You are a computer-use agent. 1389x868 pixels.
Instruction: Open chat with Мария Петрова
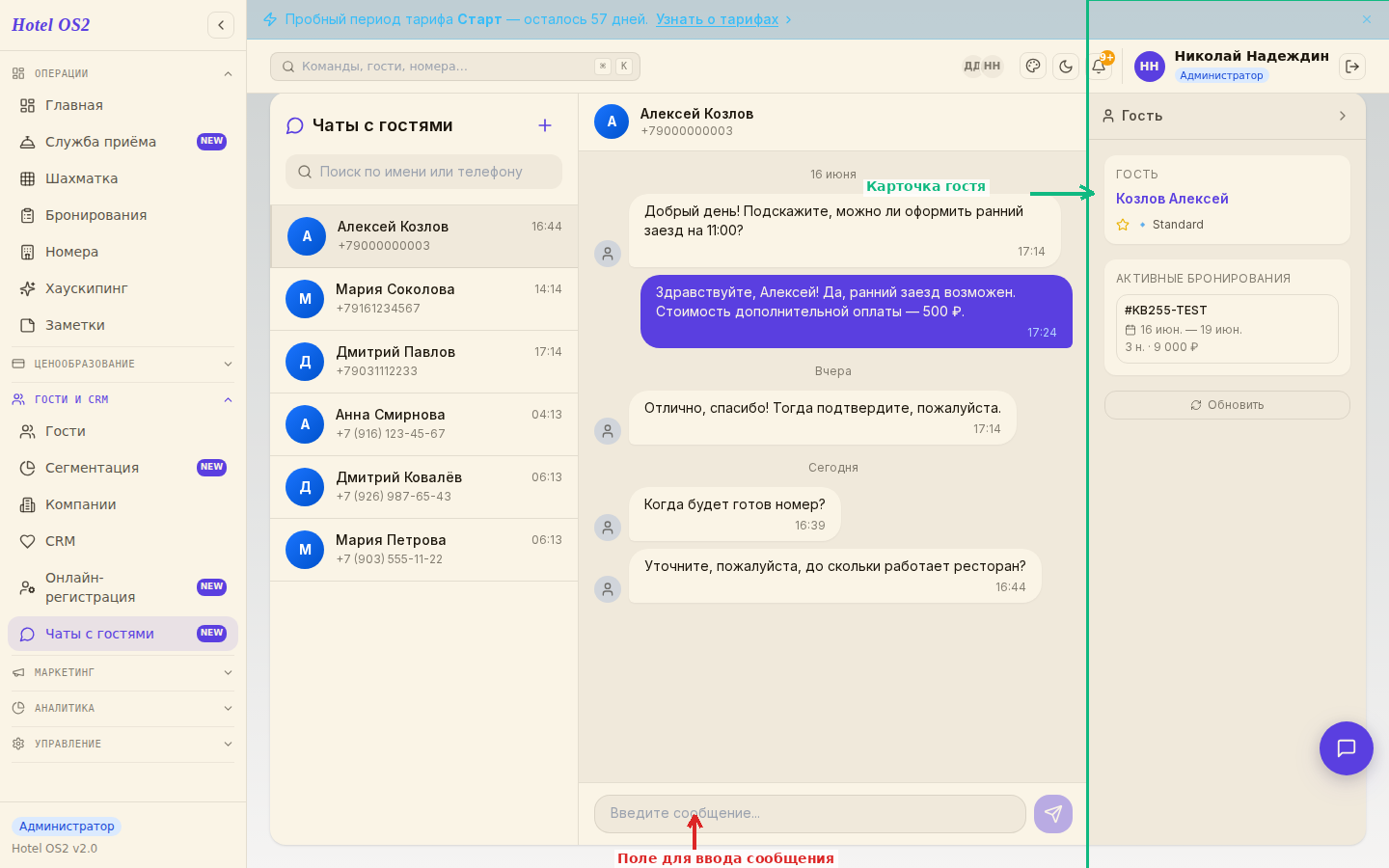point(424,550)
